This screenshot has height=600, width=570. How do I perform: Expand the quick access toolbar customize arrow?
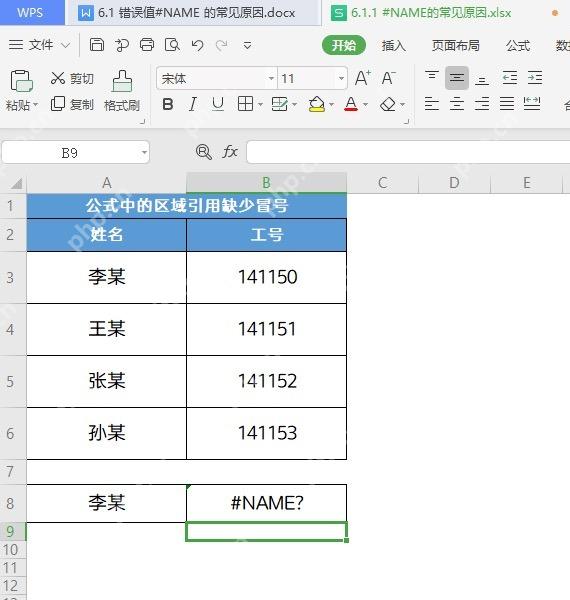tap(248, 46)
